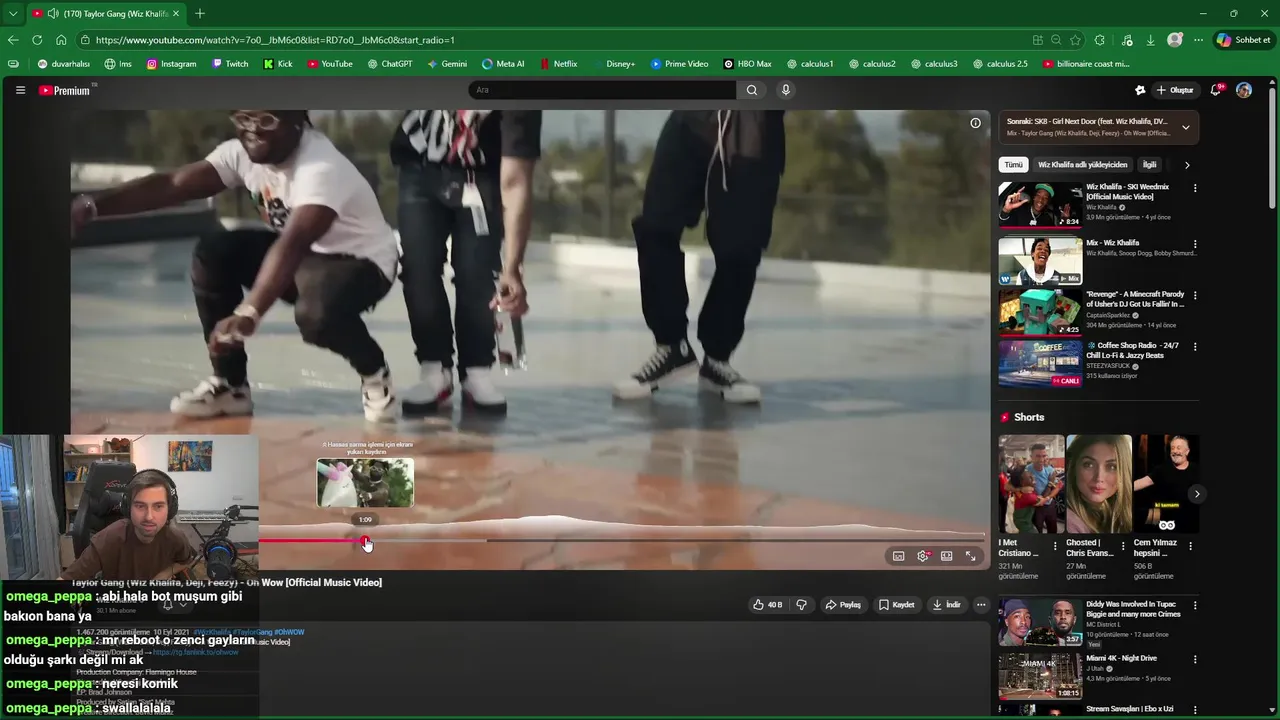Viewport: 1280px width, 720px height.
Task: Click the browser address bar URL
Action: coord(275,40)
